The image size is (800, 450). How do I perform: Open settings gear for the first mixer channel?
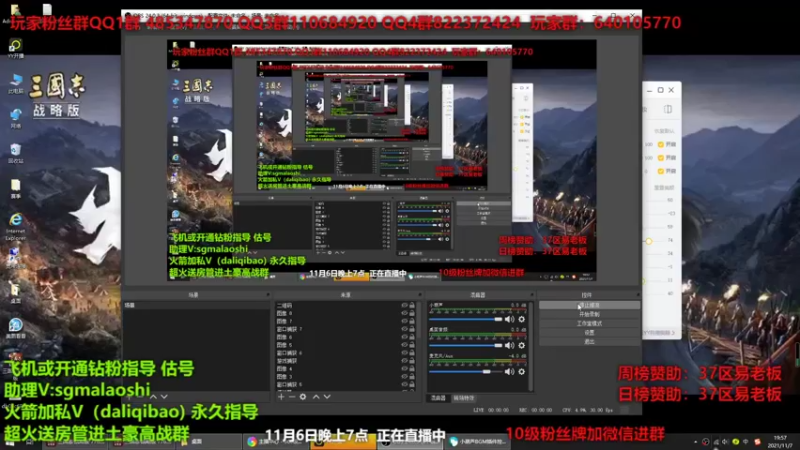click(x=521, y=319)
